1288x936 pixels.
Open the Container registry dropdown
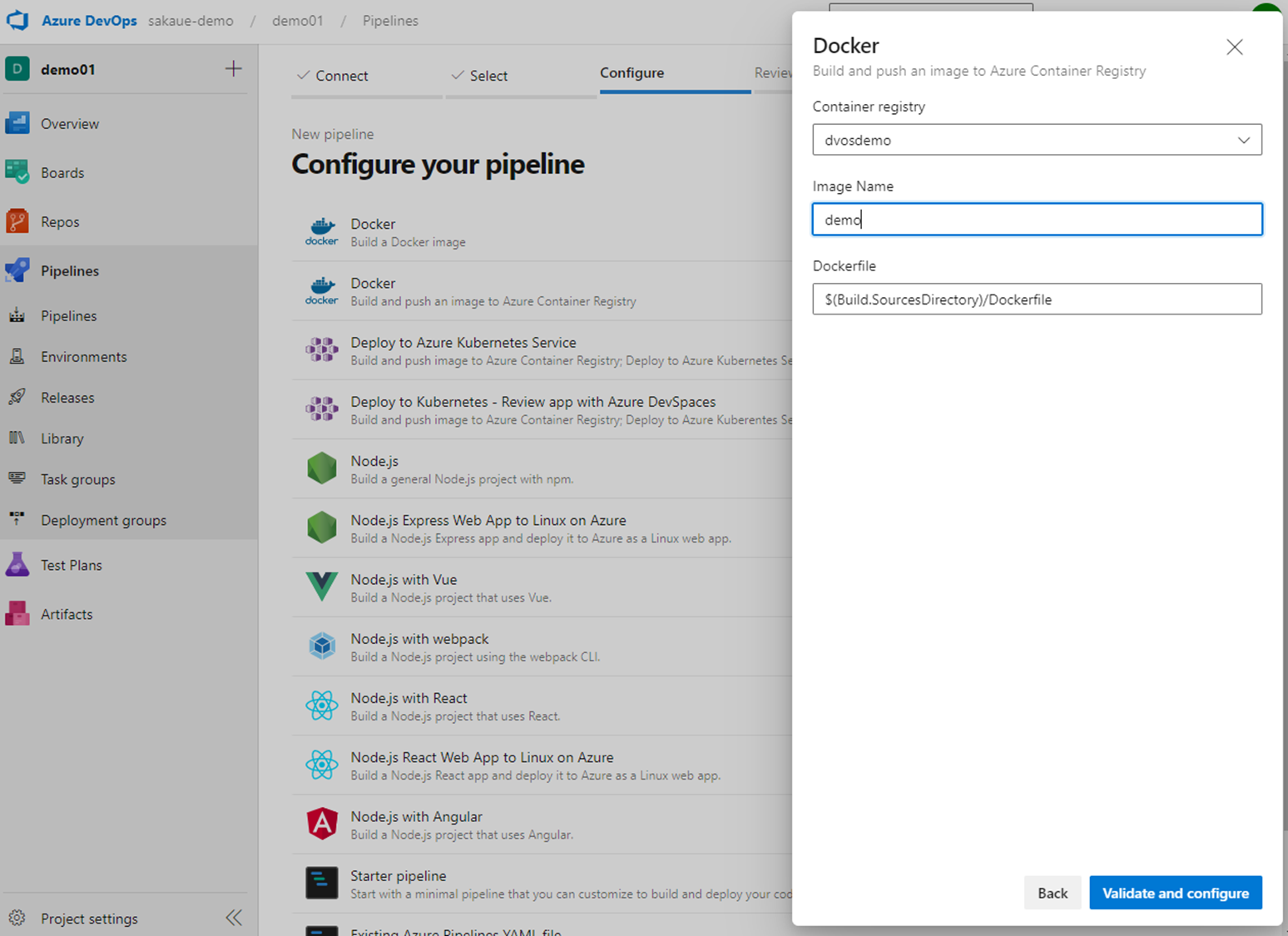[x=1038, y=140]
